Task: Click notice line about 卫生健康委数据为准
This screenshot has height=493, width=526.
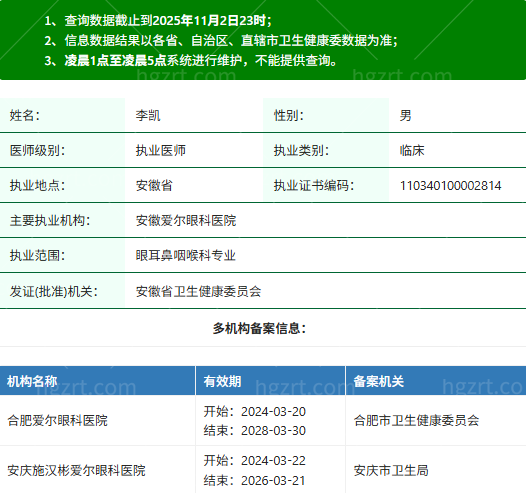Action: pos(221,41)
